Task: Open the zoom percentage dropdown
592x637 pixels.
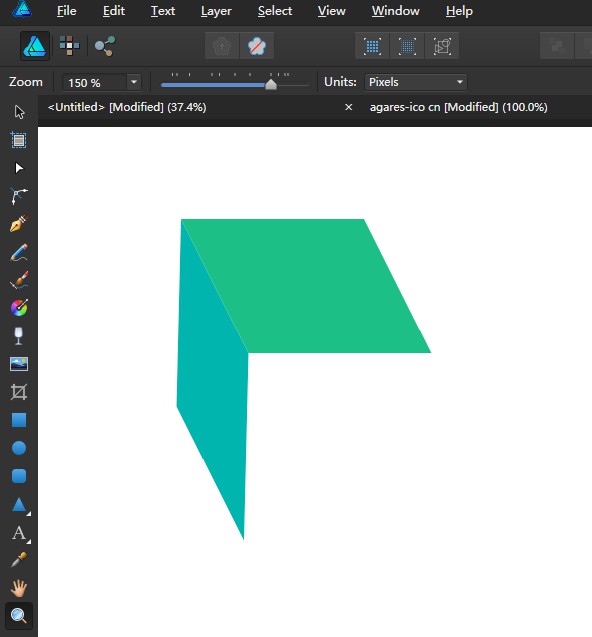Action: 134,82
